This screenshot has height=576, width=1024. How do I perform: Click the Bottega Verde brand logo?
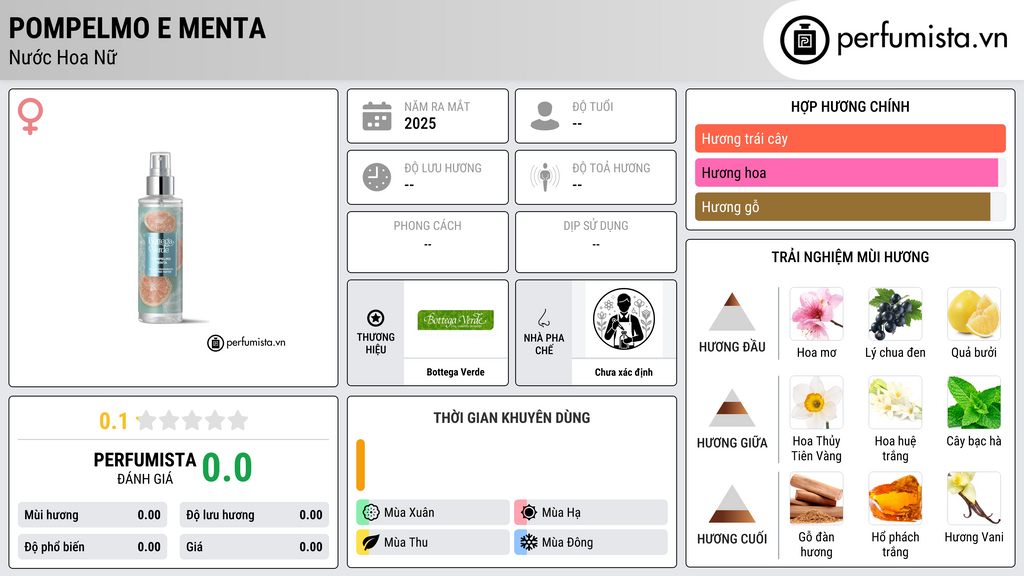click(455, 320)
